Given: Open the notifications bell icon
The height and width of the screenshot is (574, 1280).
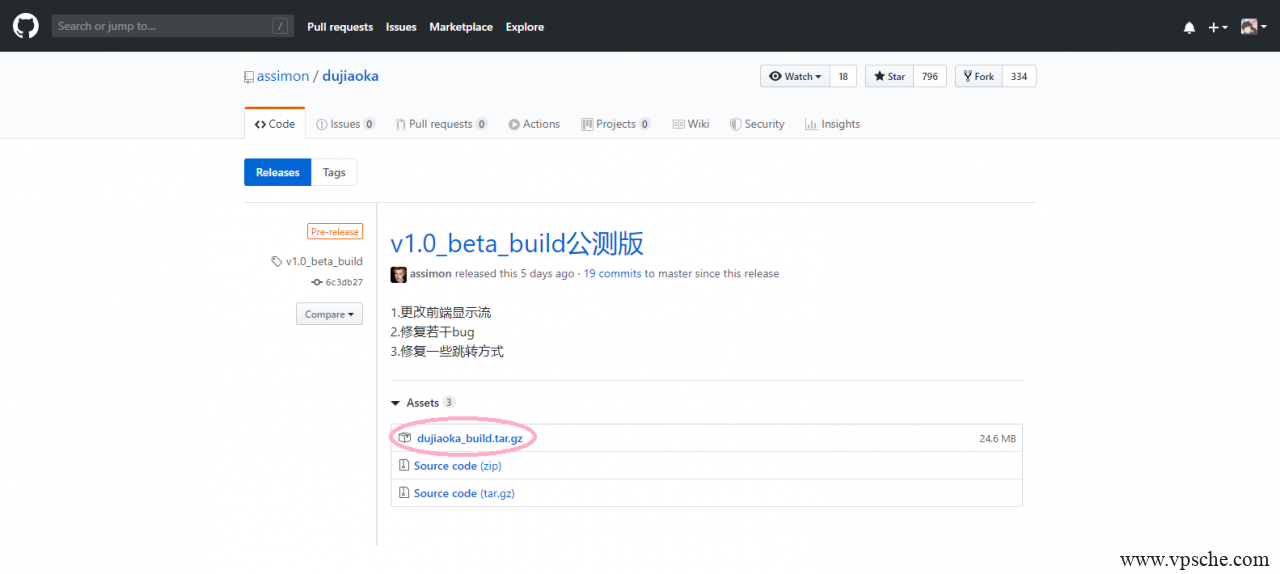Looking at the screenshot, I should pyautogui.click(x=1189, y=27).
